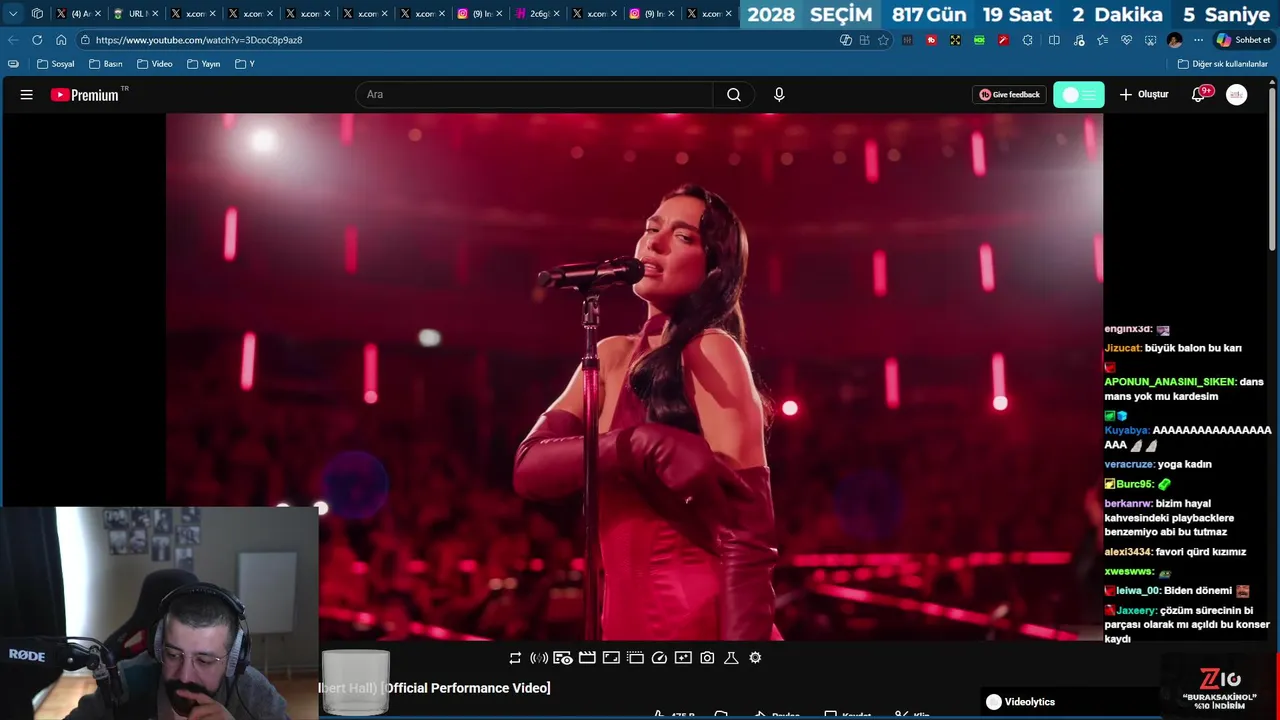This screenshot has width=1280, height=720.
Task: Open the YouTube account avatar menu
Action: click(1237, 95)
